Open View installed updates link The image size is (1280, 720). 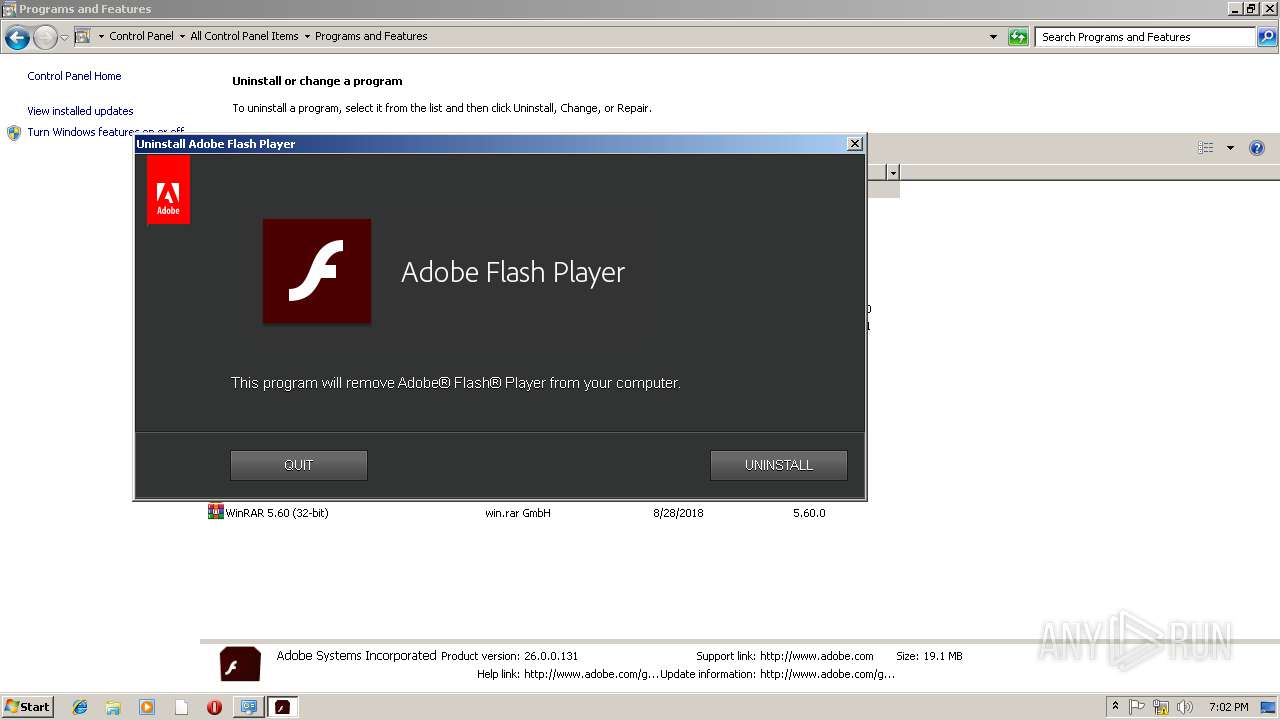[x=80, y=111]
